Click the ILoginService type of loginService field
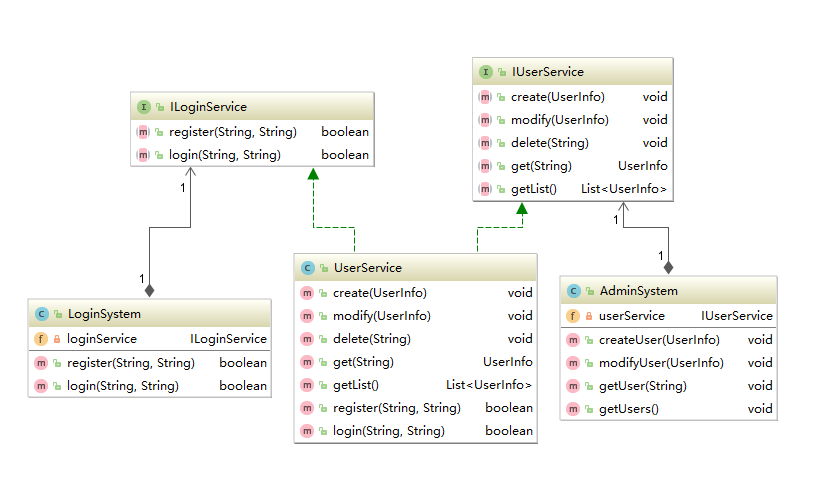The image size is (834, 493). [228, 339]
